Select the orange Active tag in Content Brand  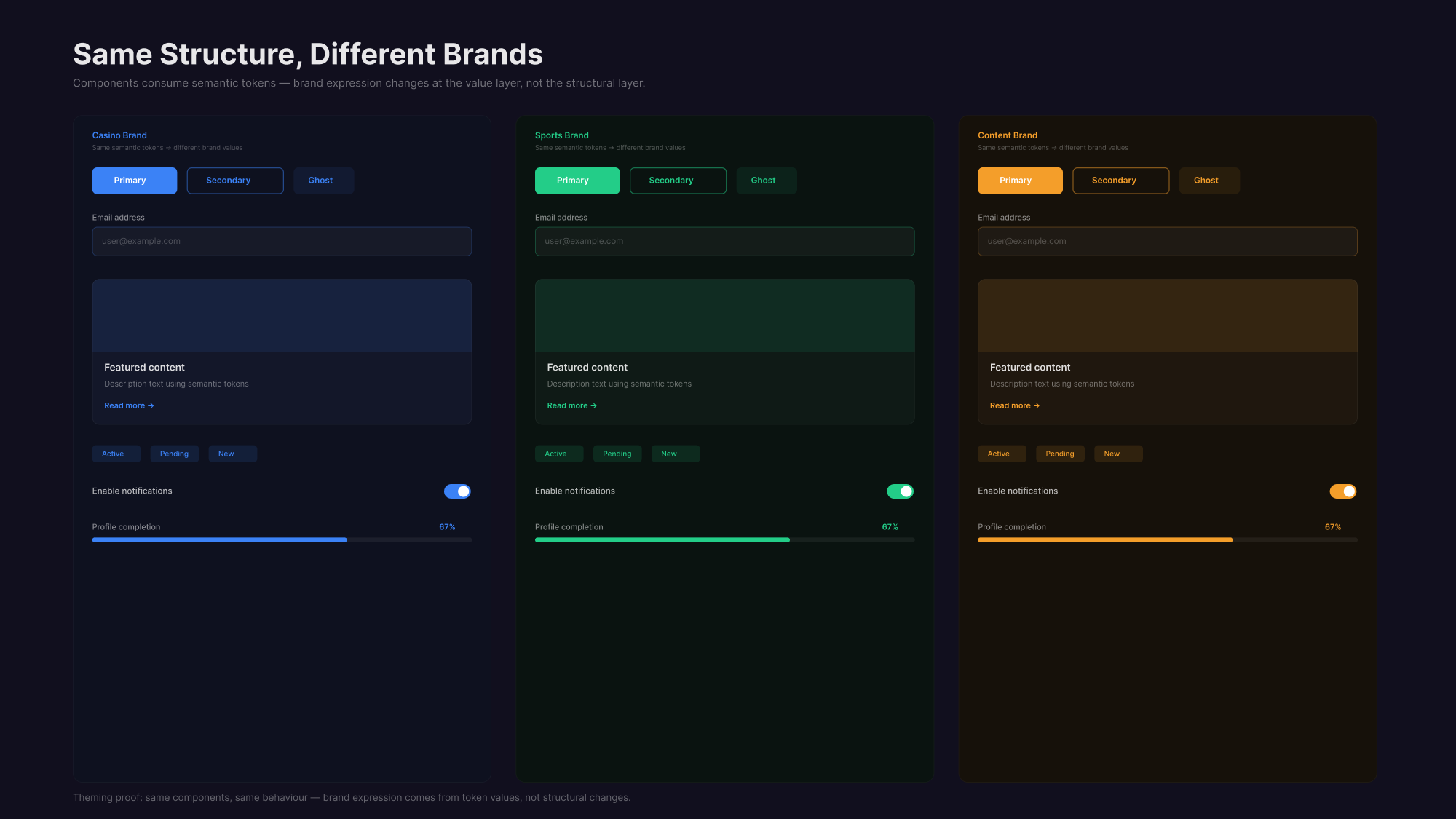1002,454
